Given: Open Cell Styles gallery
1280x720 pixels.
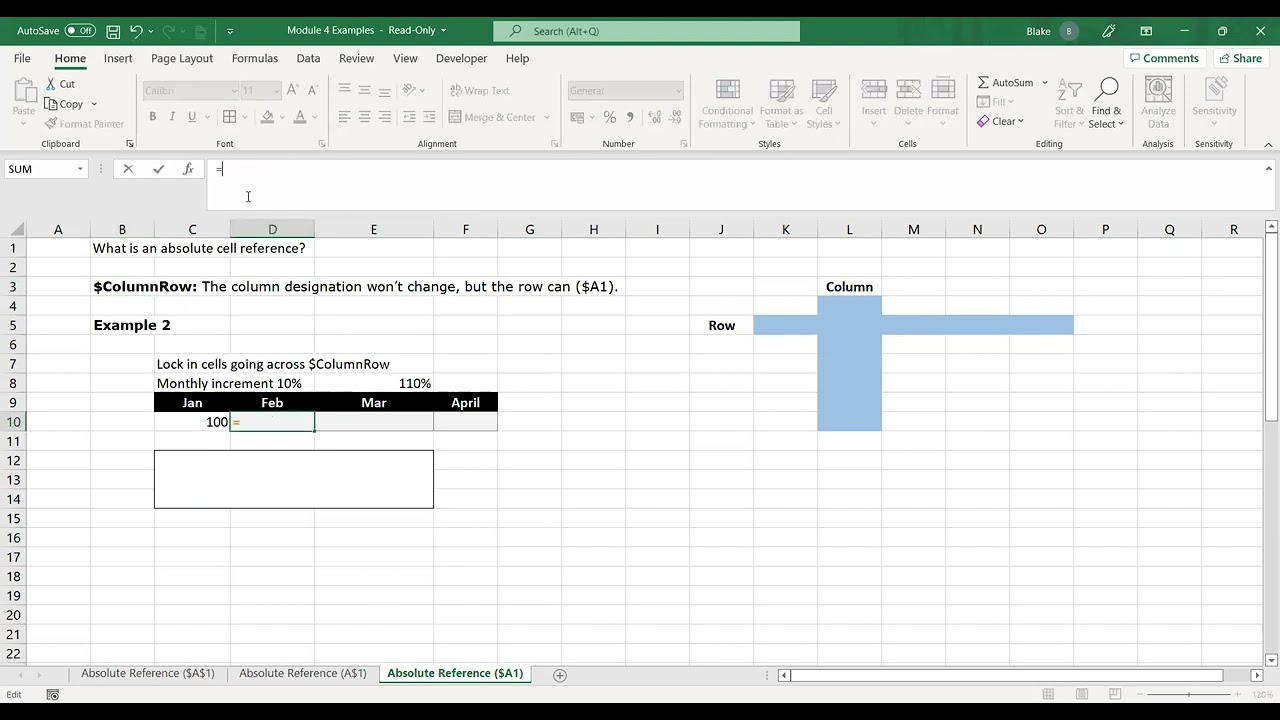Looking at the screenshot, I should coord(824,103).
